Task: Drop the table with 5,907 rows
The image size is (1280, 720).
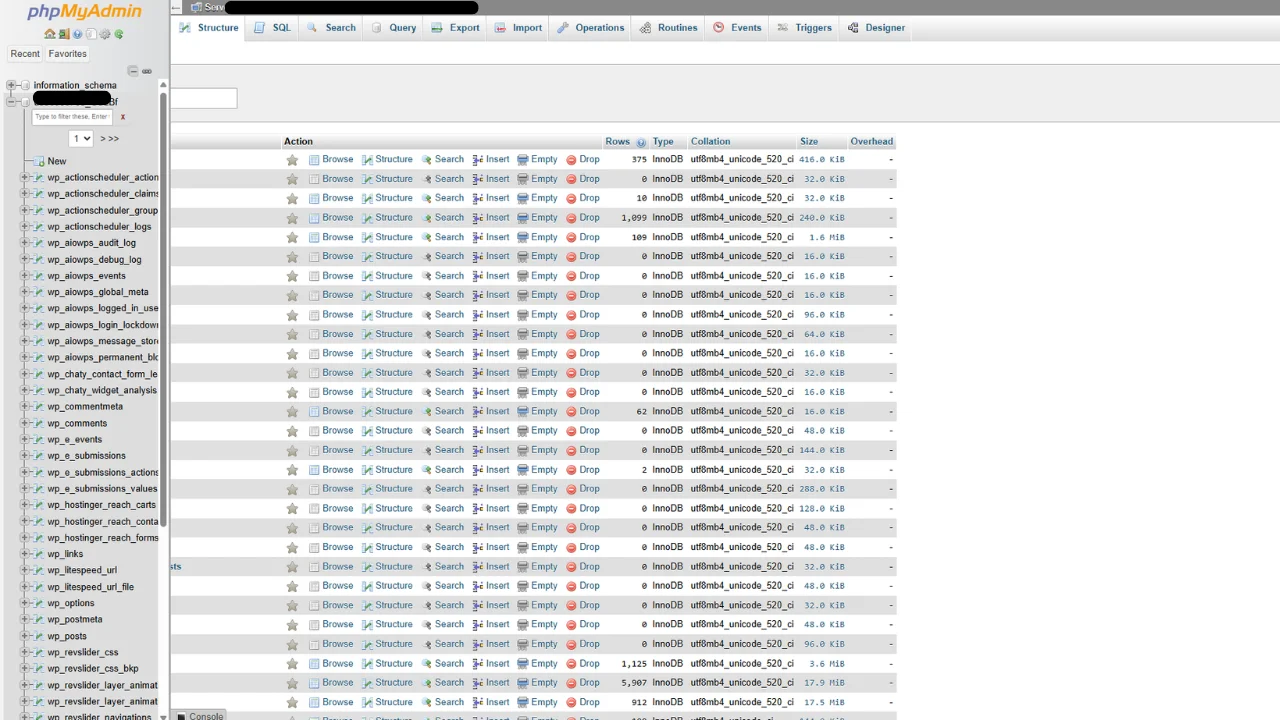Action: pyautogui.click(x=583, y=683)
